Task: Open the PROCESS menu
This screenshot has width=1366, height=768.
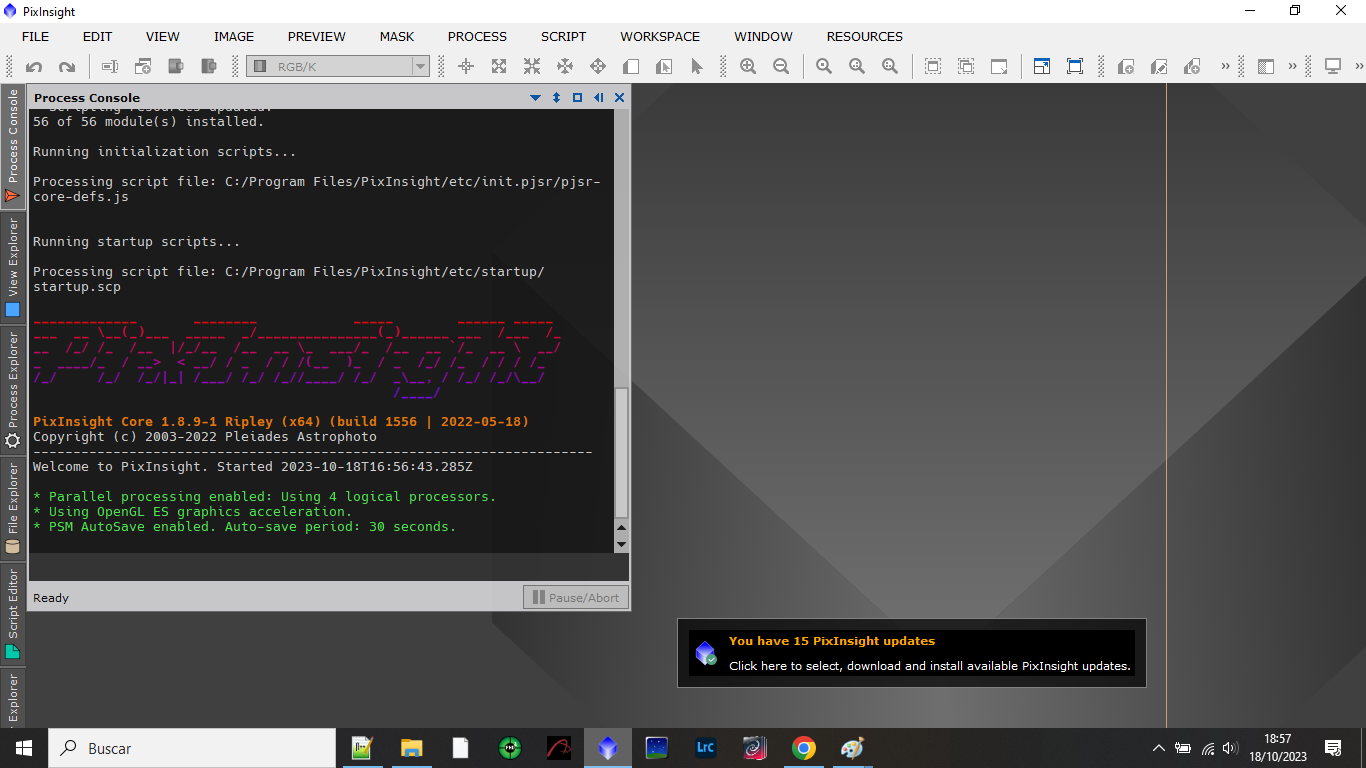Action: point(477,36)
